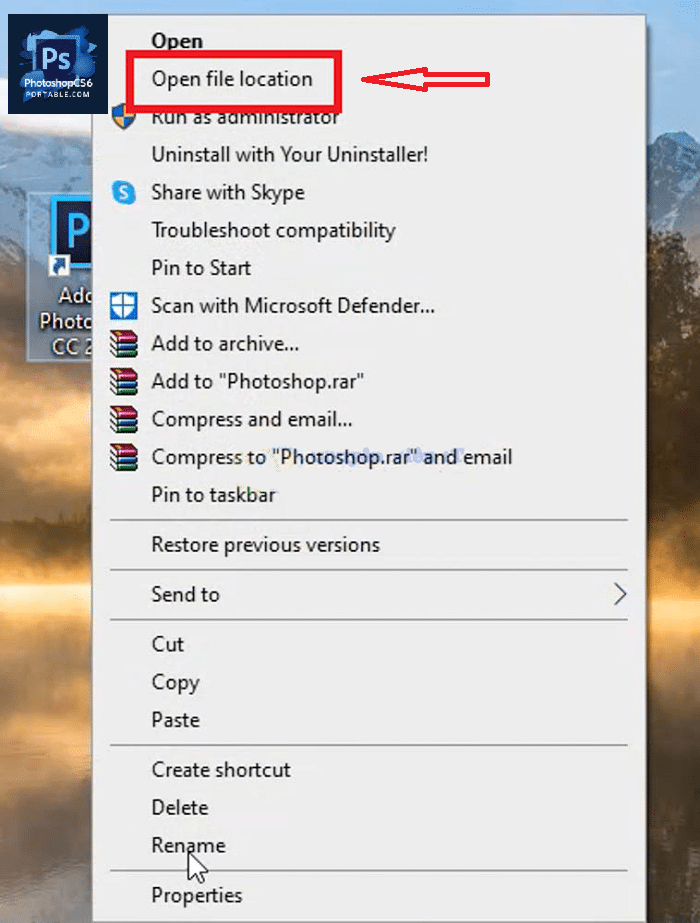Choose Troubleshoot compatibility
This screenshot has height=923, width=700.
272,230
